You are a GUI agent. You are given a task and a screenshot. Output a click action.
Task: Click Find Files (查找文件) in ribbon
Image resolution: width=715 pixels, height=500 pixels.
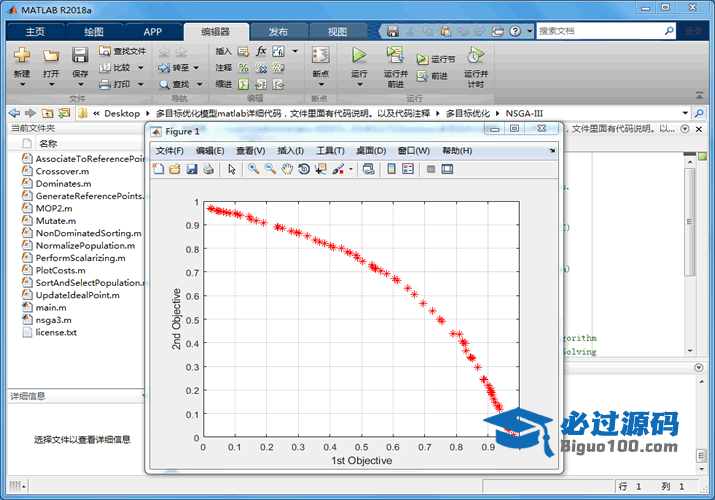click(x=123, y=51)
